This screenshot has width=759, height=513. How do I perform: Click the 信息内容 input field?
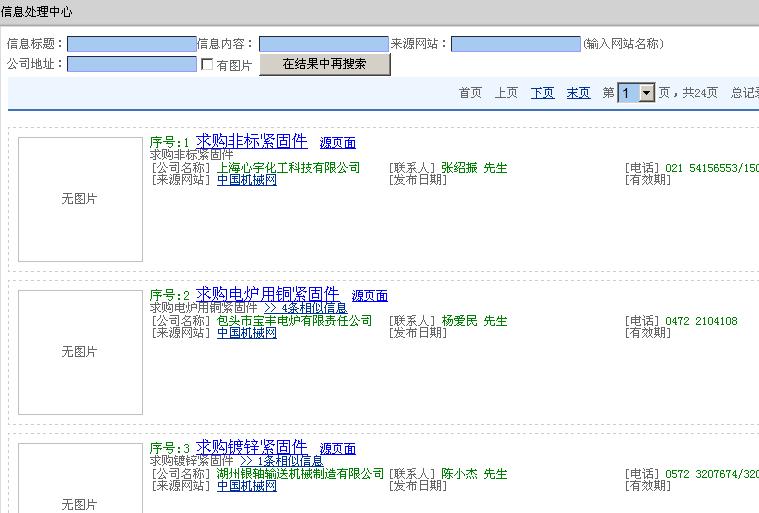pos(323,44)
